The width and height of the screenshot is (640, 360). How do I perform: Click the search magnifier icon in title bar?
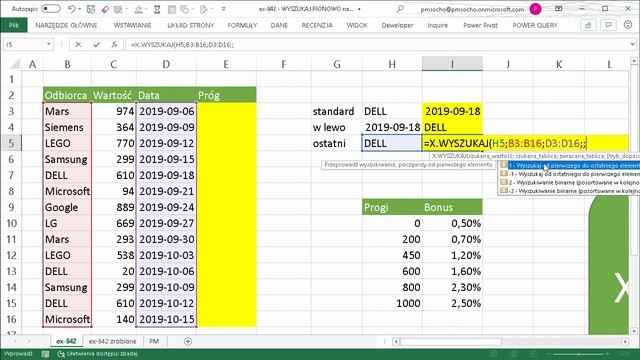point(400,9)
